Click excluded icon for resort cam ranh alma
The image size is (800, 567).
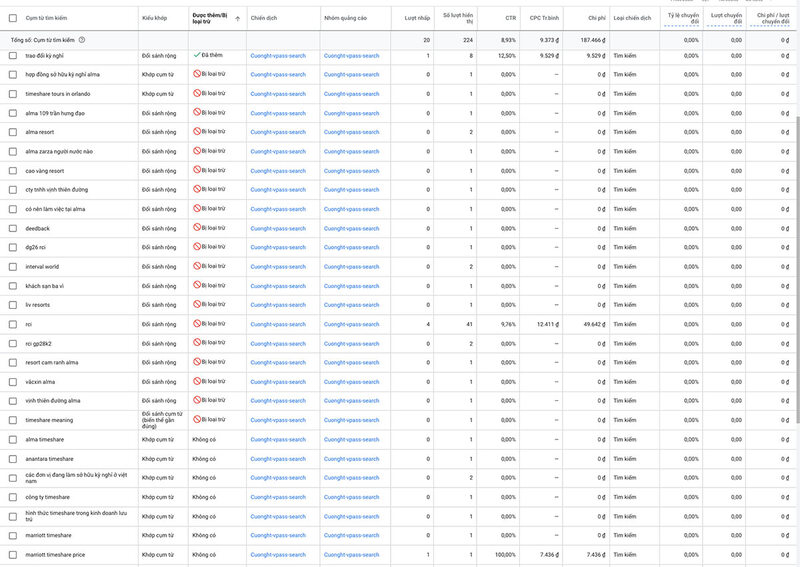pos(197,362)
